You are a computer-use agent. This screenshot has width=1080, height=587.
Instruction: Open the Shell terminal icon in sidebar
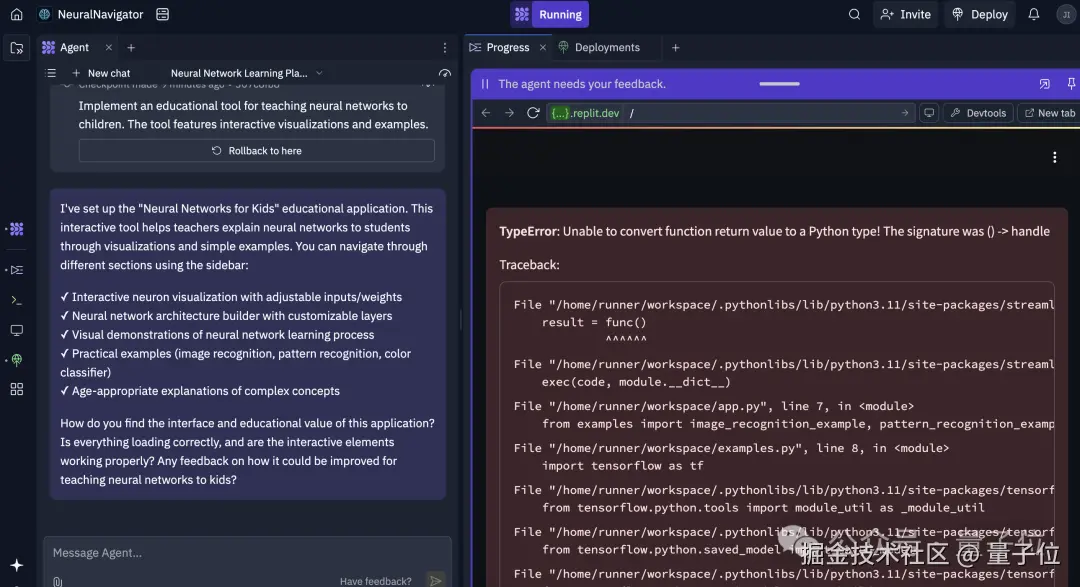pos(17,300)
